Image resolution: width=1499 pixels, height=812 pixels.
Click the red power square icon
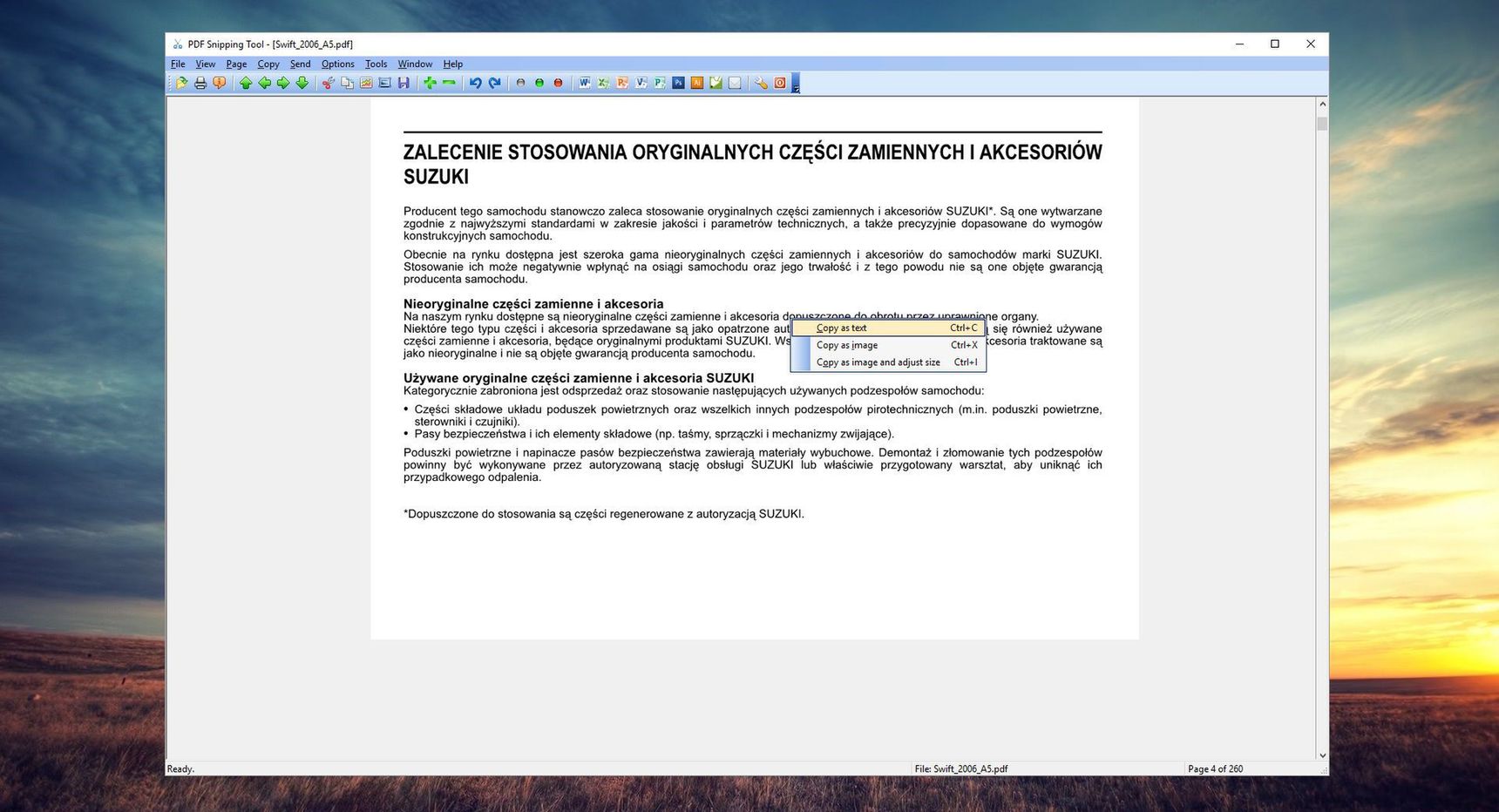(x=780, y=83)
